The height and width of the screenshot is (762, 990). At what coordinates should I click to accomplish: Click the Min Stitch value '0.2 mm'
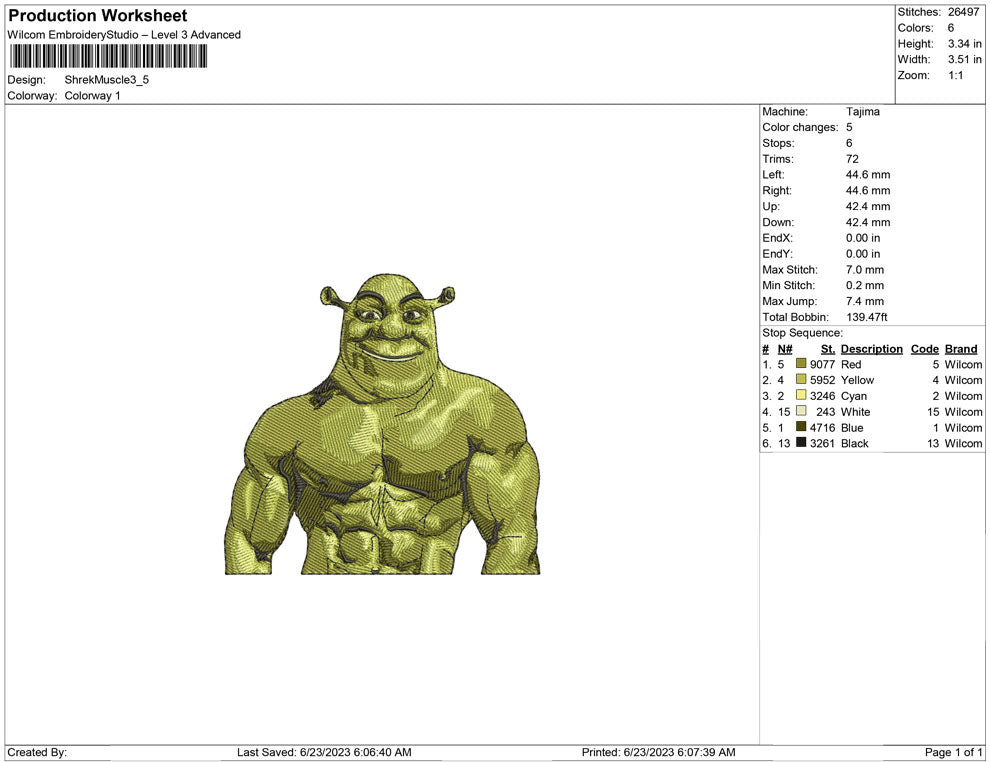[865, 285]
